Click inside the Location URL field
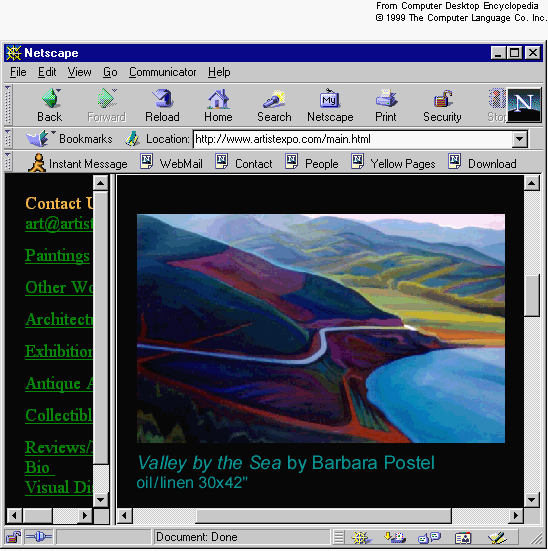This screenshot has width=548, height=551. [353, 139]
